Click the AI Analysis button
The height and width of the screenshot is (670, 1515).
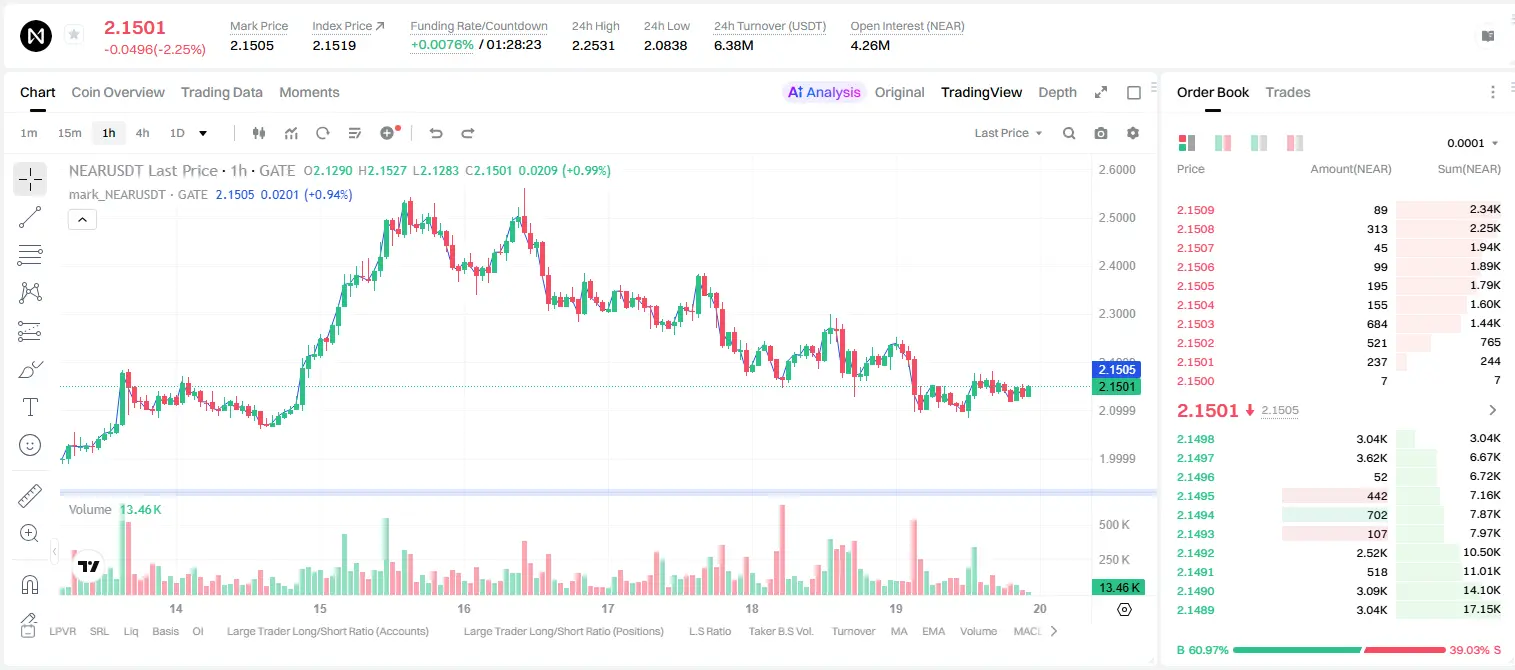[x=823, y=92]
